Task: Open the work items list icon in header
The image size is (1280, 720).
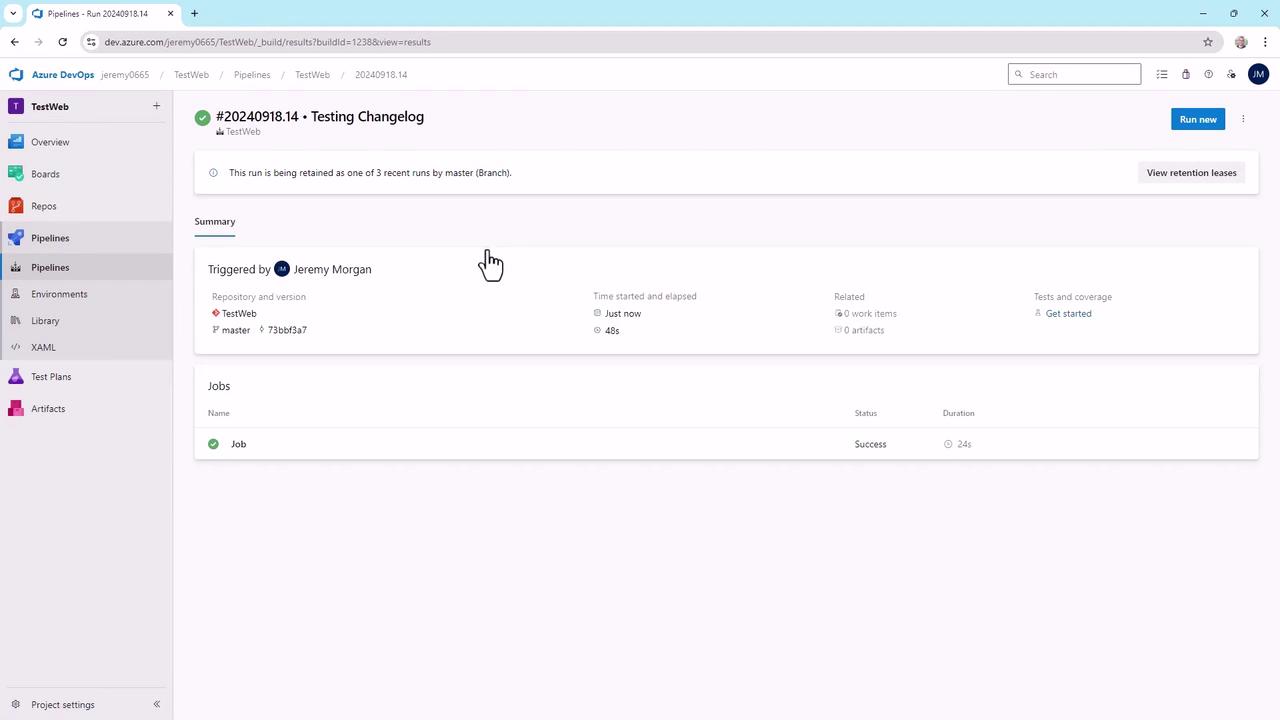Action: [x=1162, y=74]
